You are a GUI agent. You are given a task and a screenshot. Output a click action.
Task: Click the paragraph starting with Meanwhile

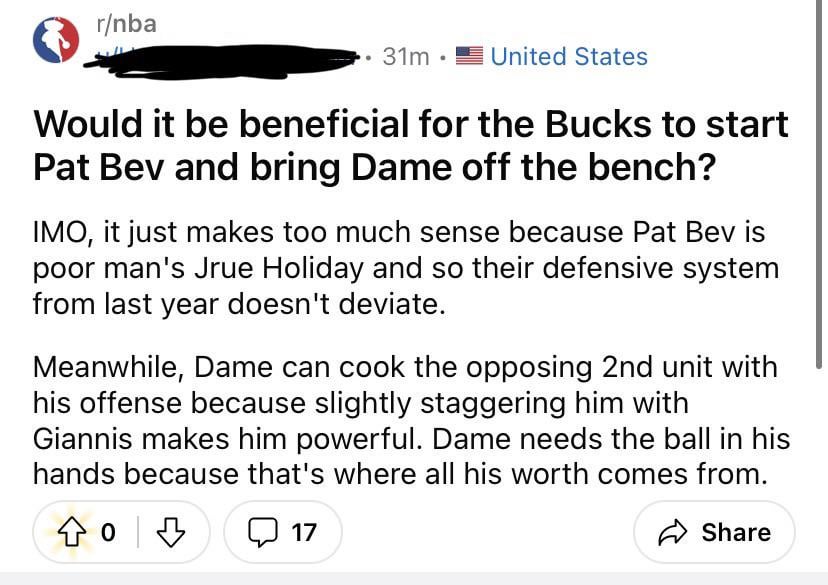[411, 420]
